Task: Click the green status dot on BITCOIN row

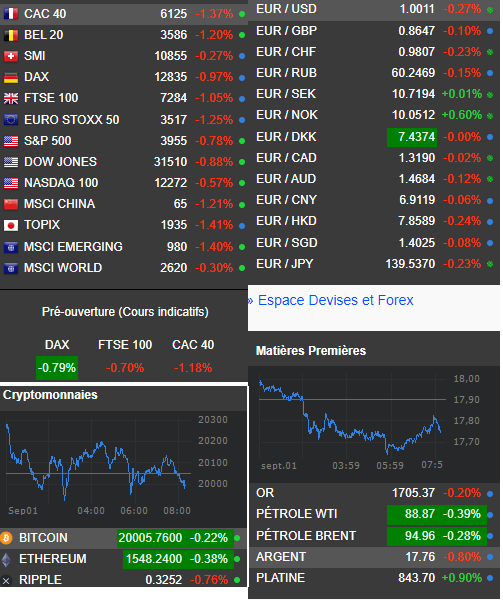Action: click(237, 538)
